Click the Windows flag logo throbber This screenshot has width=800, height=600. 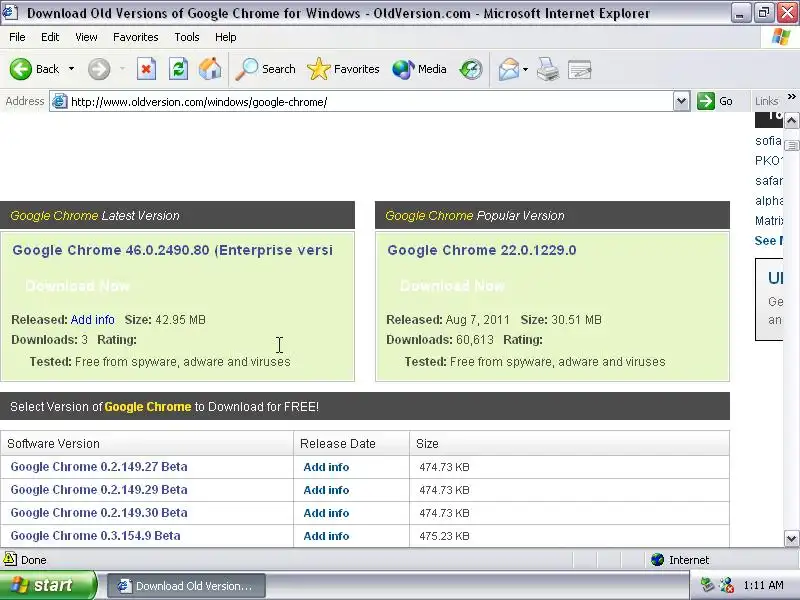(781, 37)
